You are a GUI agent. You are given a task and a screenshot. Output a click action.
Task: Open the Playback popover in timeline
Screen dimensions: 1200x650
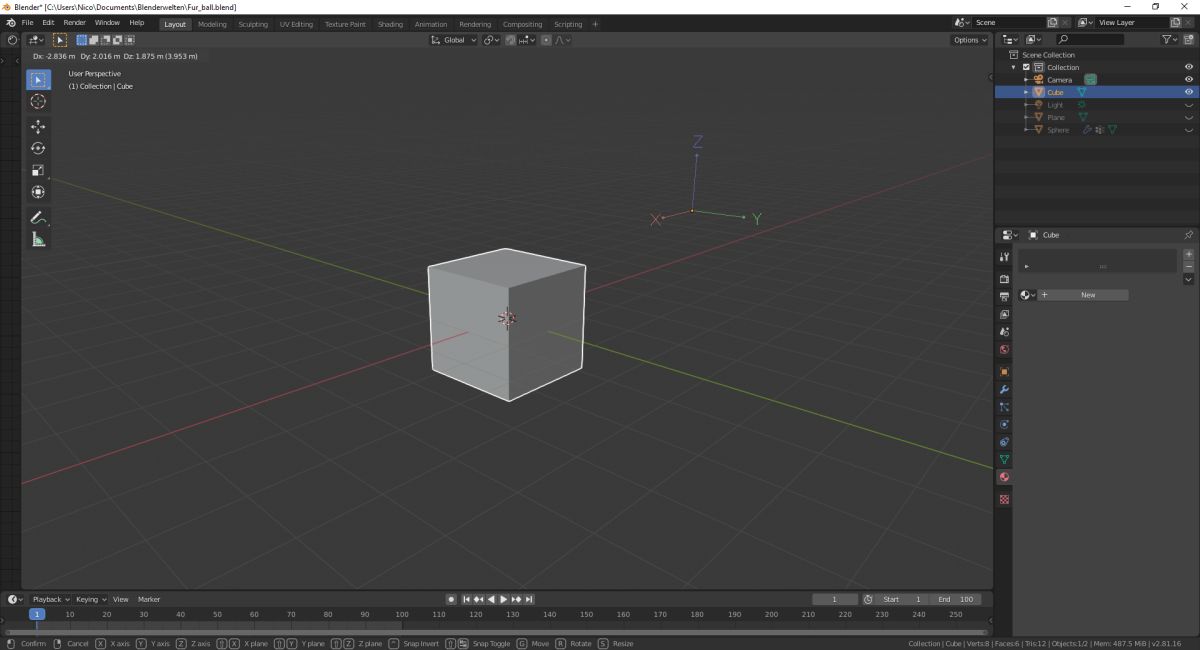coord(50,599)
